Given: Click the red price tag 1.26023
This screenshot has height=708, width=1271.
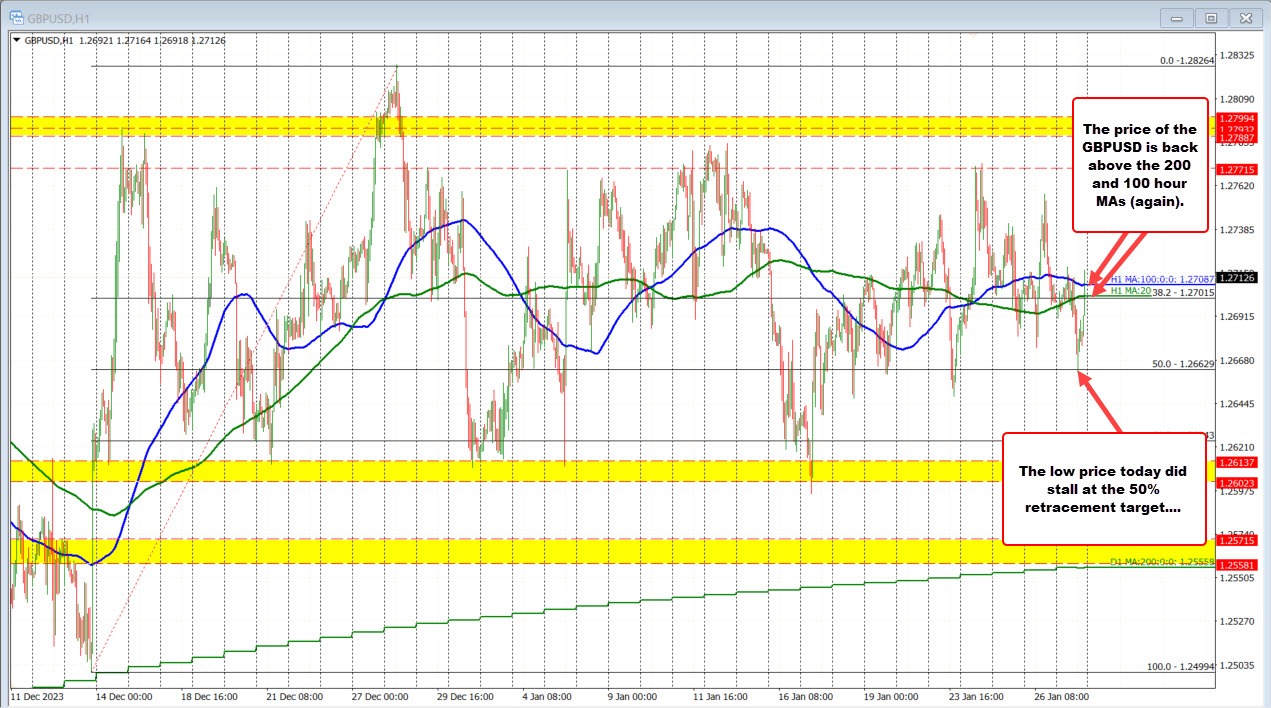Looking at the screenshot, I should pos(1239,482).
